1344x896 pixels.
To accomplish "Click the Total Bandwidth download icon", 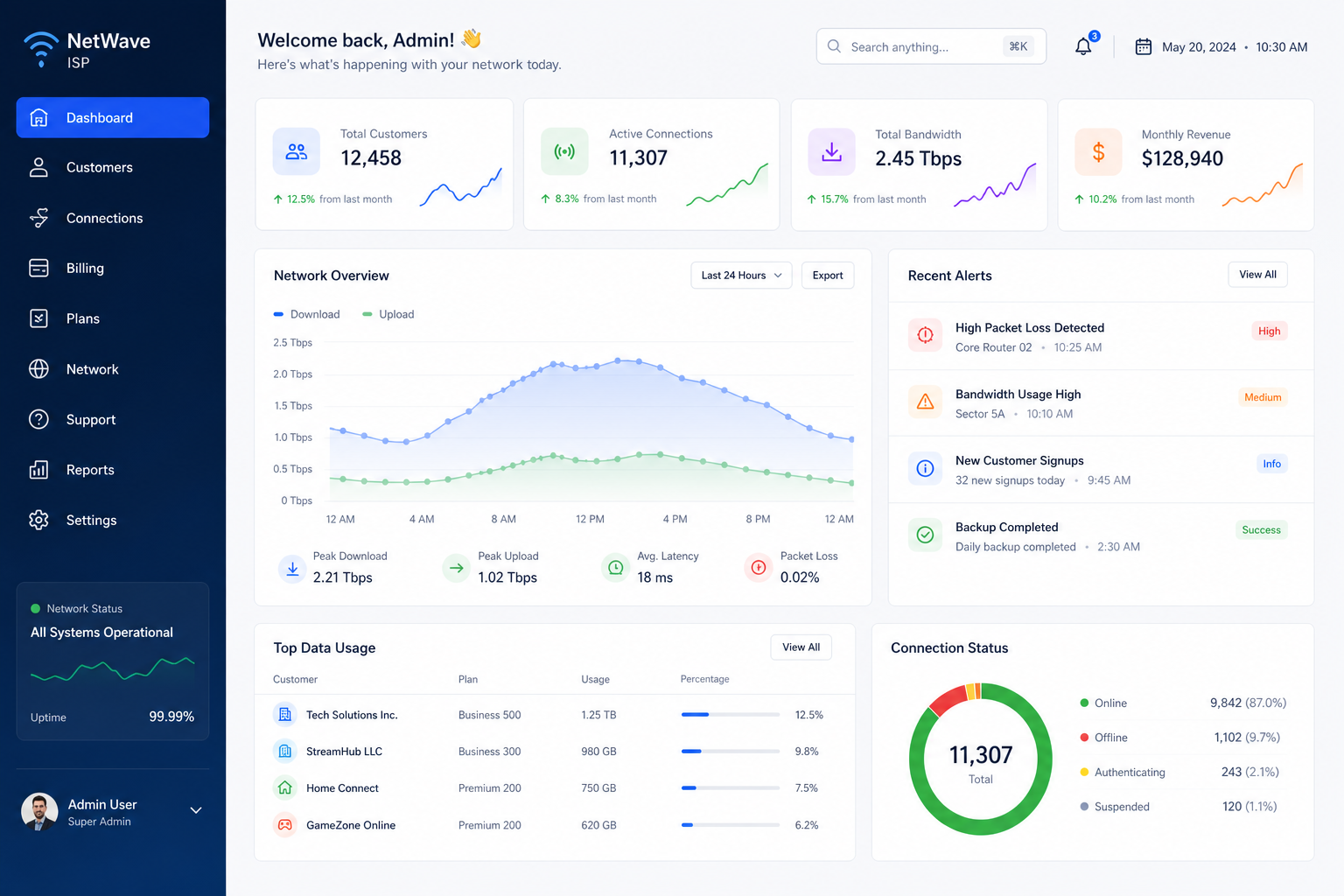I will 832,152.
